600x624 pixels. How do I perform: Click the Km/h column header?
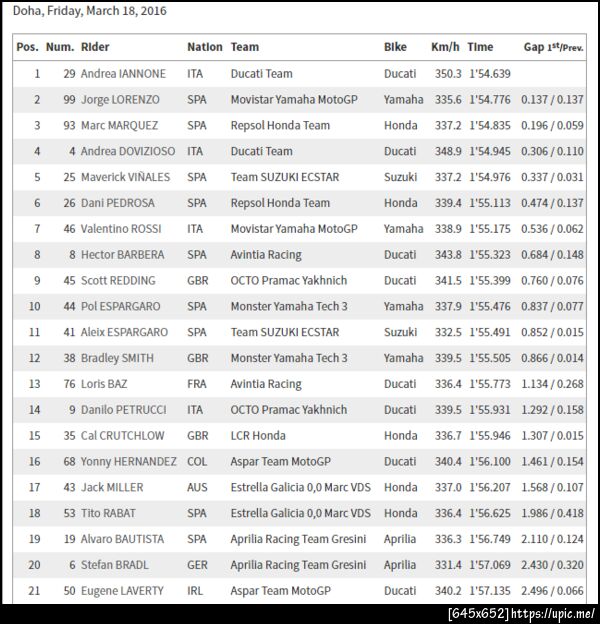tap(445, 47)
